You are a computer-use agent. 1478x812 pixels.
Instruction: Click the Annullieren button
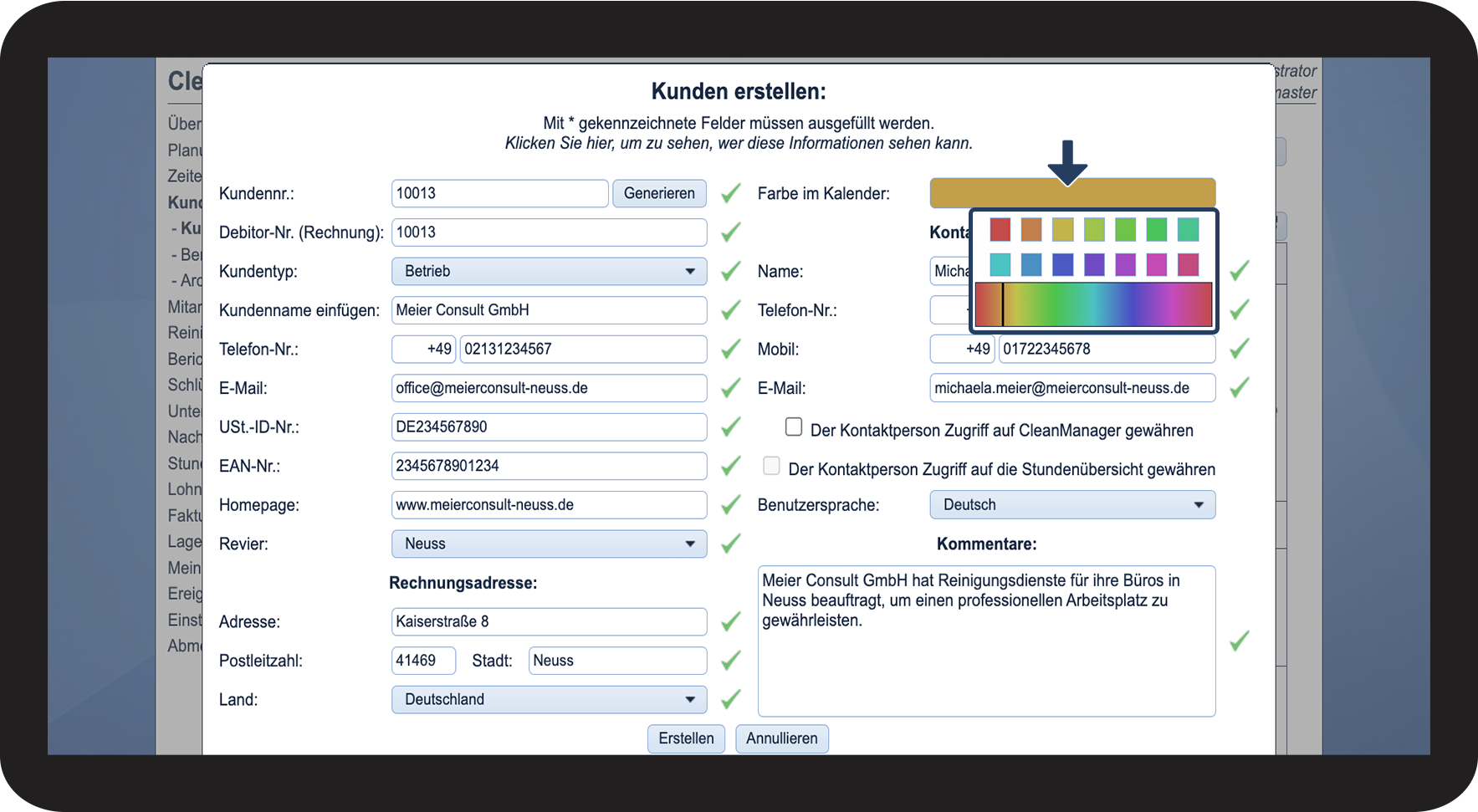coord(782,738)
